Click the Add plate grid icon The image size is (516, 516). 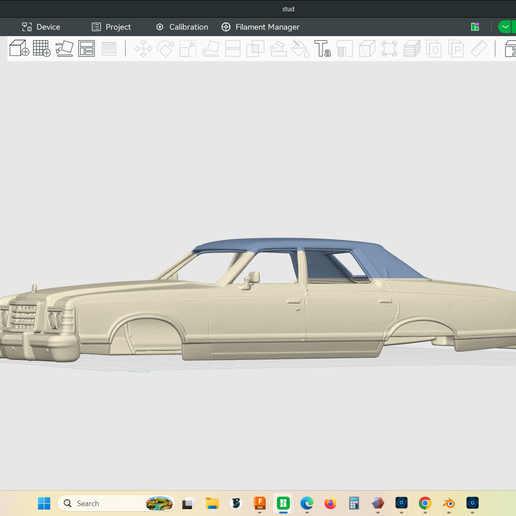click(x=42, y=48)
